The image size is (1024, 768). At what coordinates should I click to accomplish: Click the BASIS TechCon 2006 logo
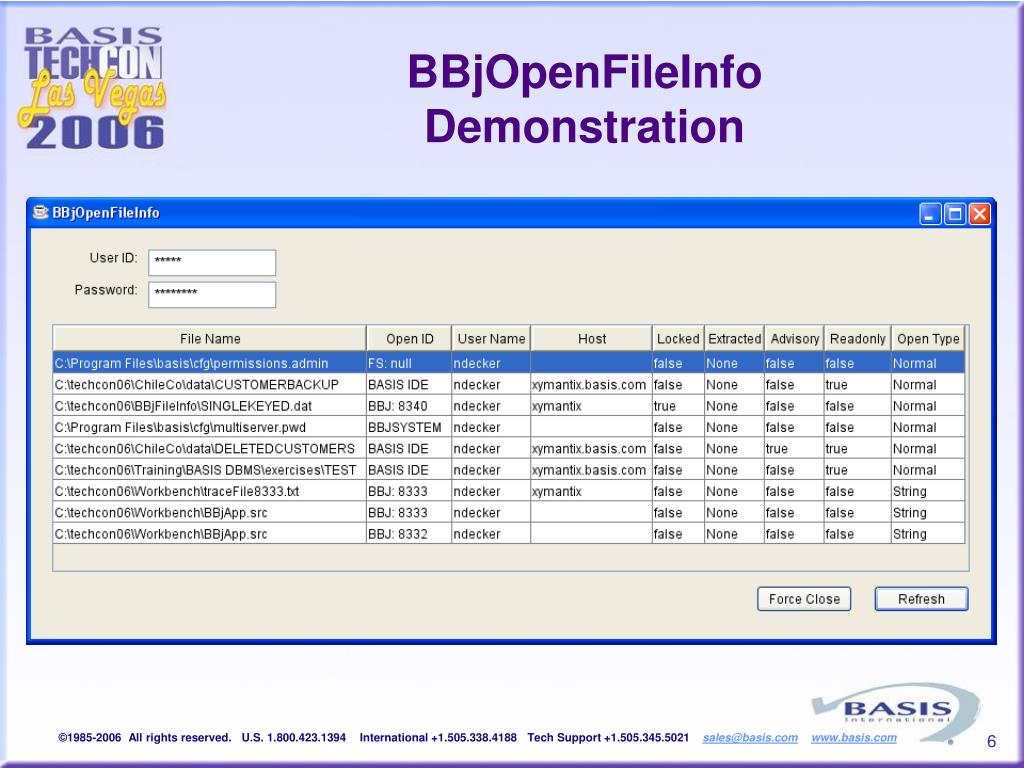(92, 88)
